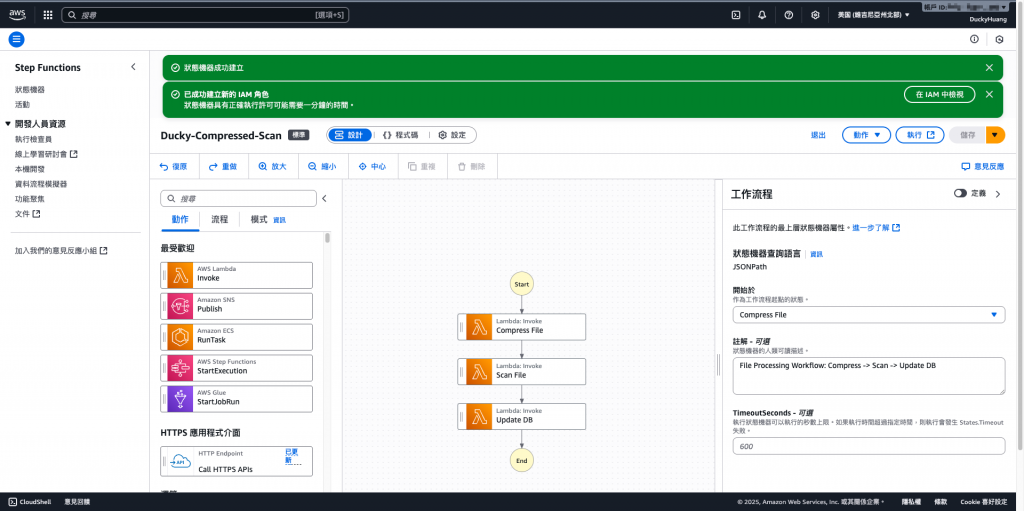Select the Amazon ECS RunTask action
The width and height of the screenshot is (1024, 511).
coord(236,337)
